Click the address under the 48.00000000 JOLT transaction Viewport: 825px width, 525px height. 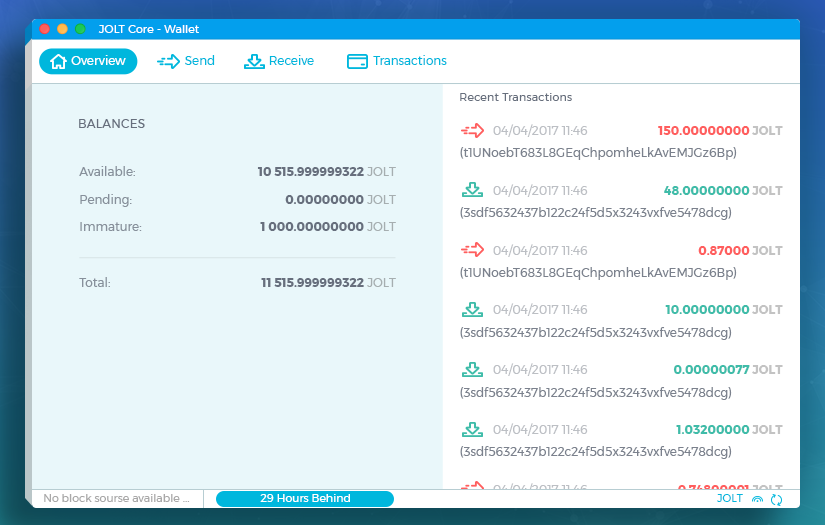(596, 213)
